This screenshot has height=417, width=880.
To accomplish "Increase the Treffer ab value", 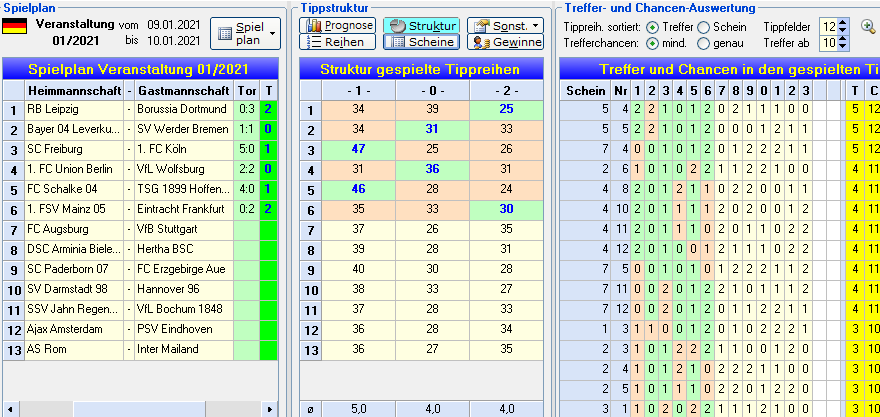I will coord(844,39).
